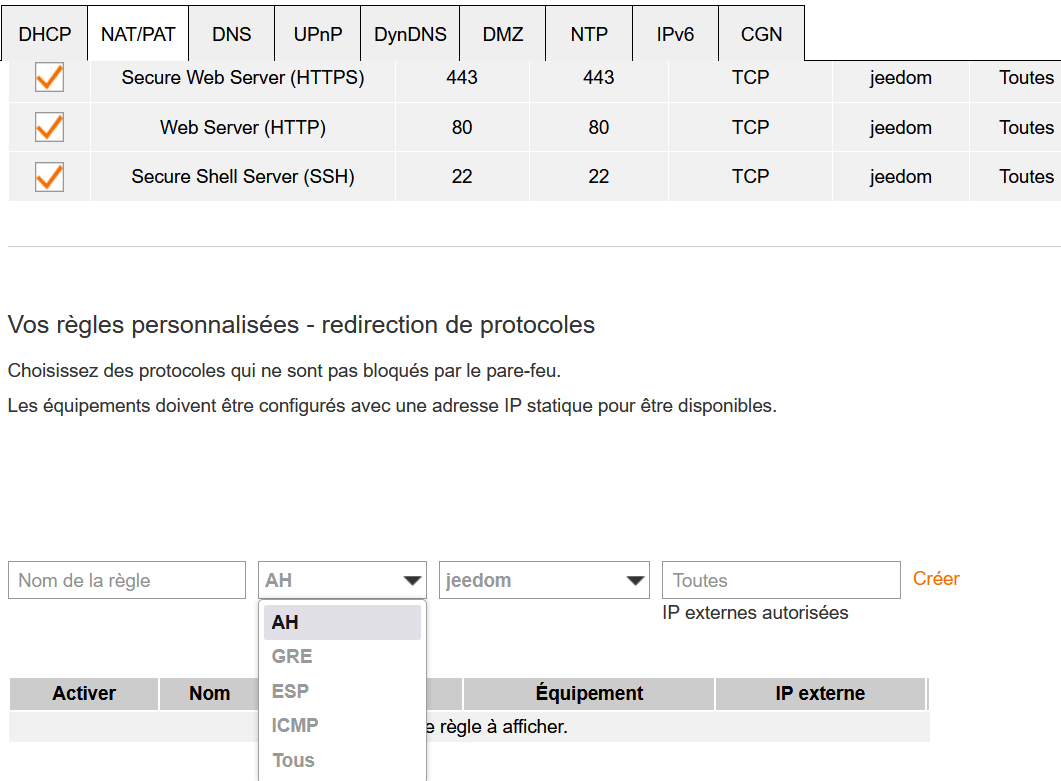Switch to the DHCP tab
Image resolution: width=1061 pixels, height=781 pixels.
[45, 34]
